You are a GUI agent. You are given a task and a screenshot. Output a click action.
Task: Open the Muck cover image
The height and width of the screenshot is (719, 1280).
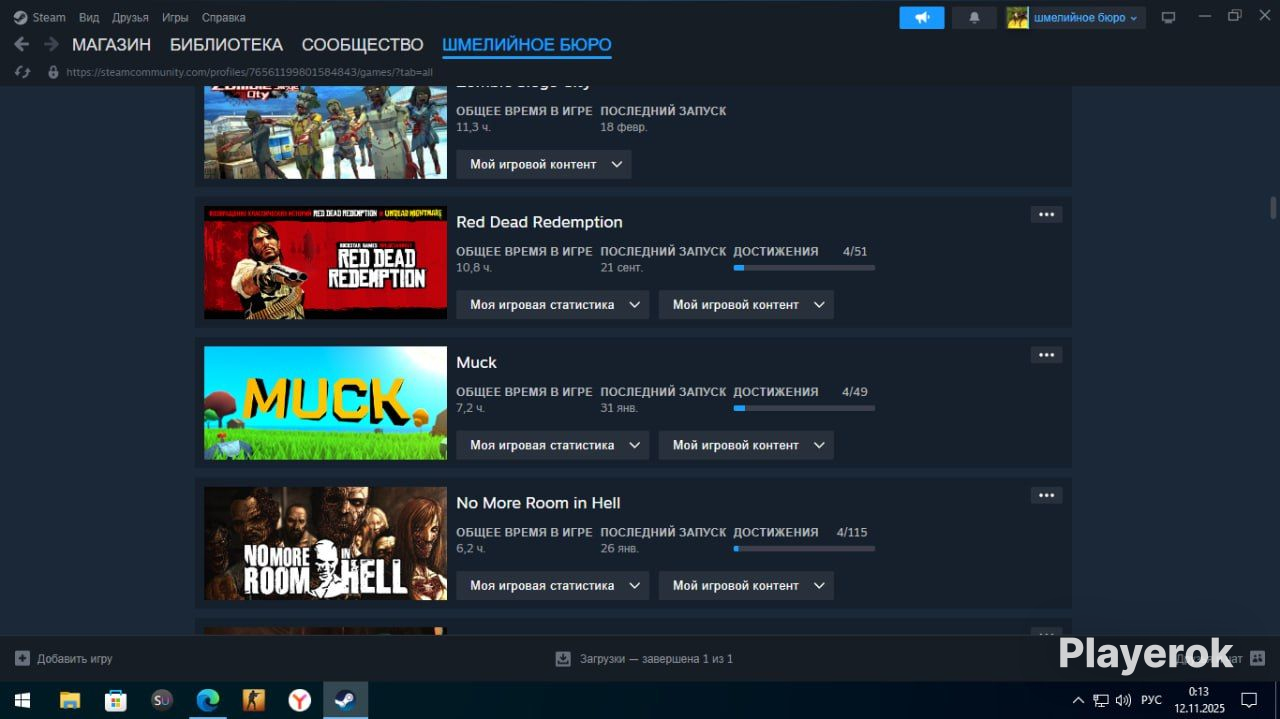[x=325, y=403]
